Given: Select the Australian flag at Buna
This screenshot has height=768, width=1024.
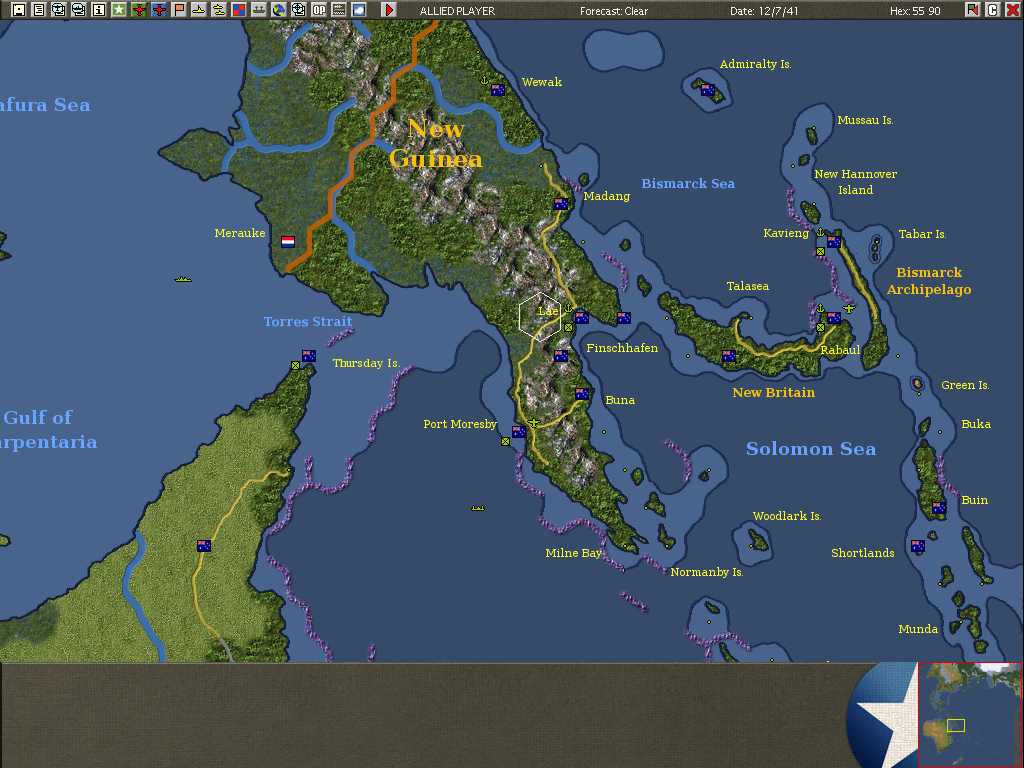Looking at the screenshot, I should [x=583, y=394].
